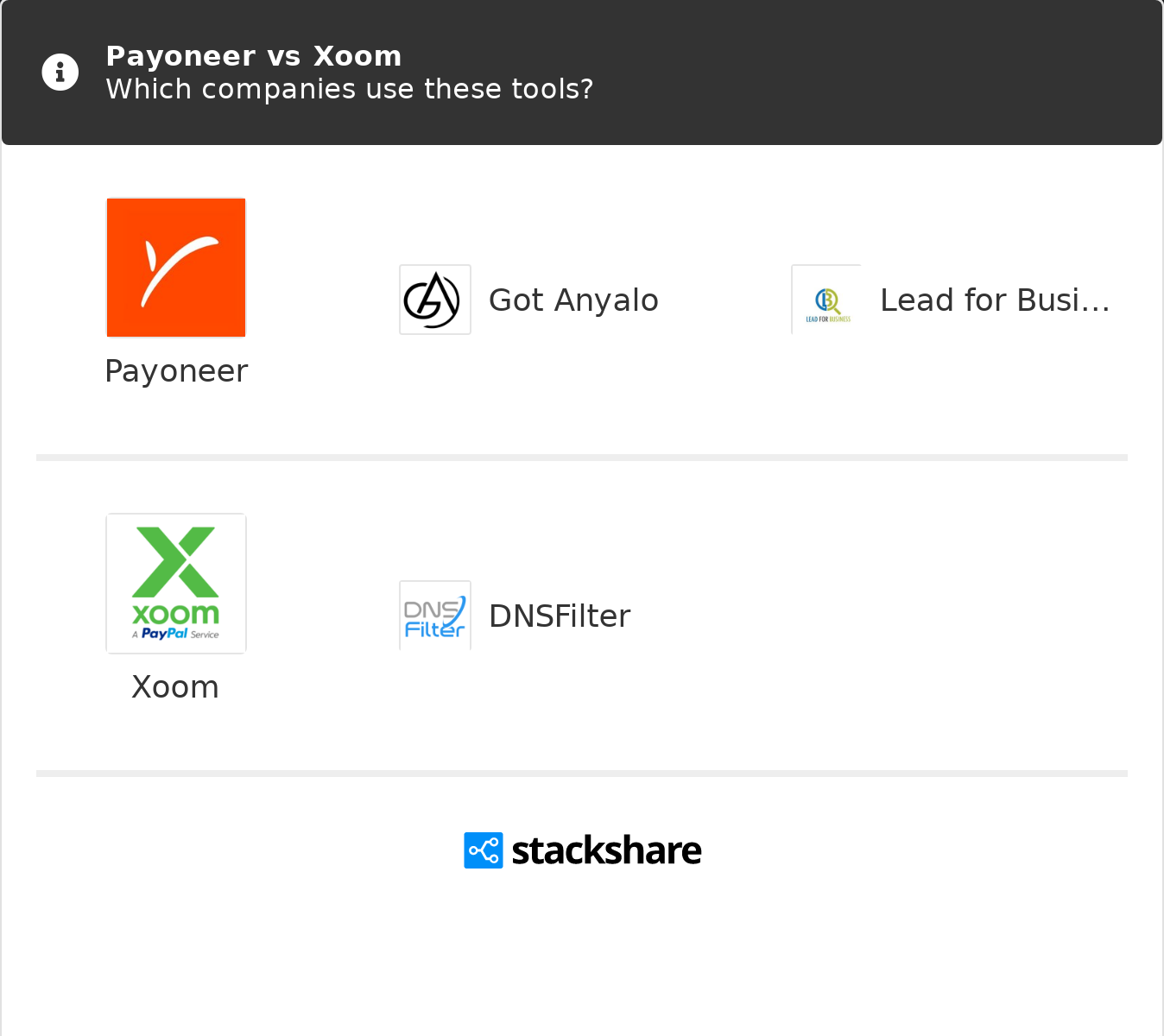Open the DNSFilter company name link
The width and height of the screenshot is (1164, 1036).
point(560,616)
